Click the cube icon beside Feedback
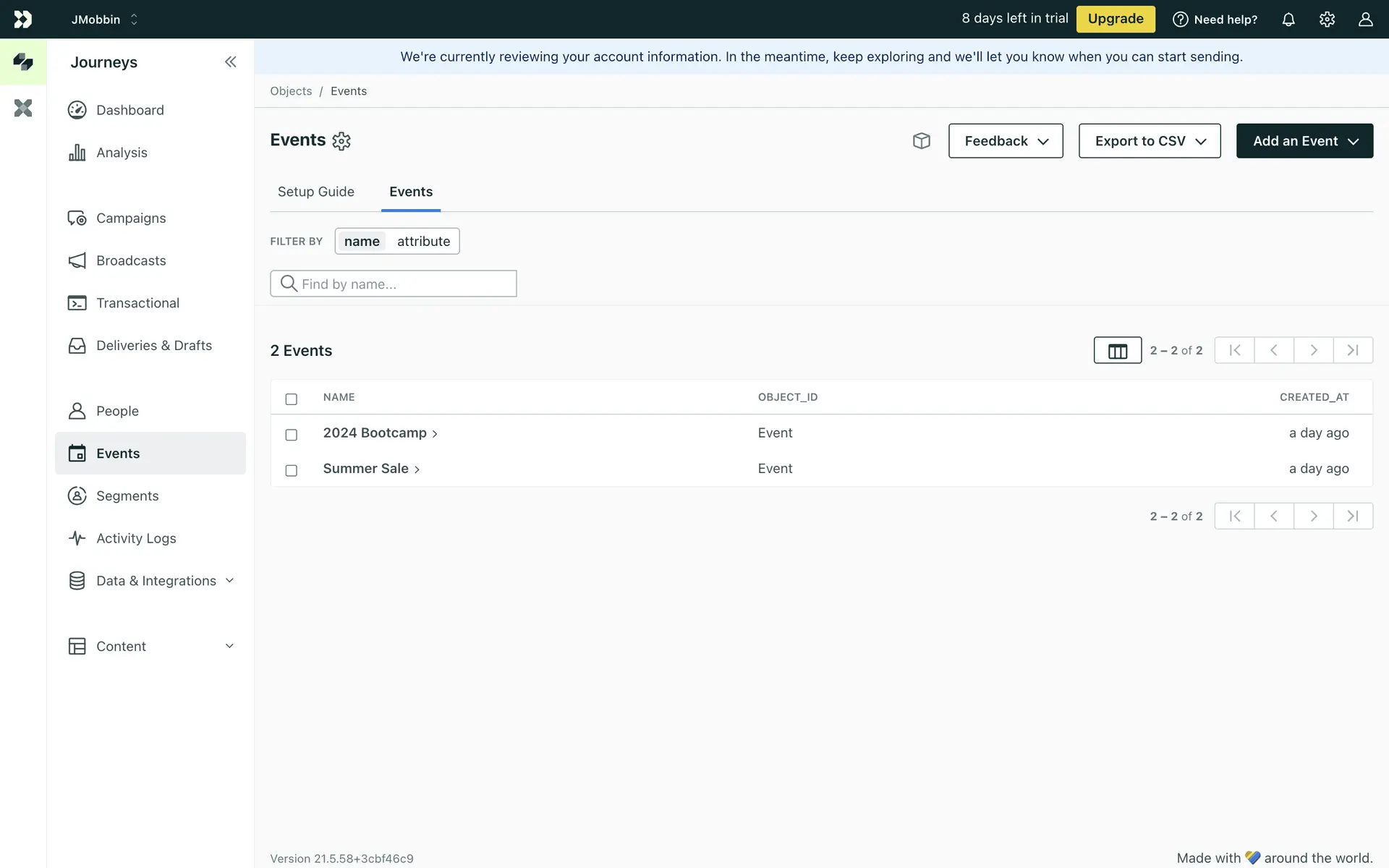Screen dimensions: 1389x868 (x=921, y=141)
